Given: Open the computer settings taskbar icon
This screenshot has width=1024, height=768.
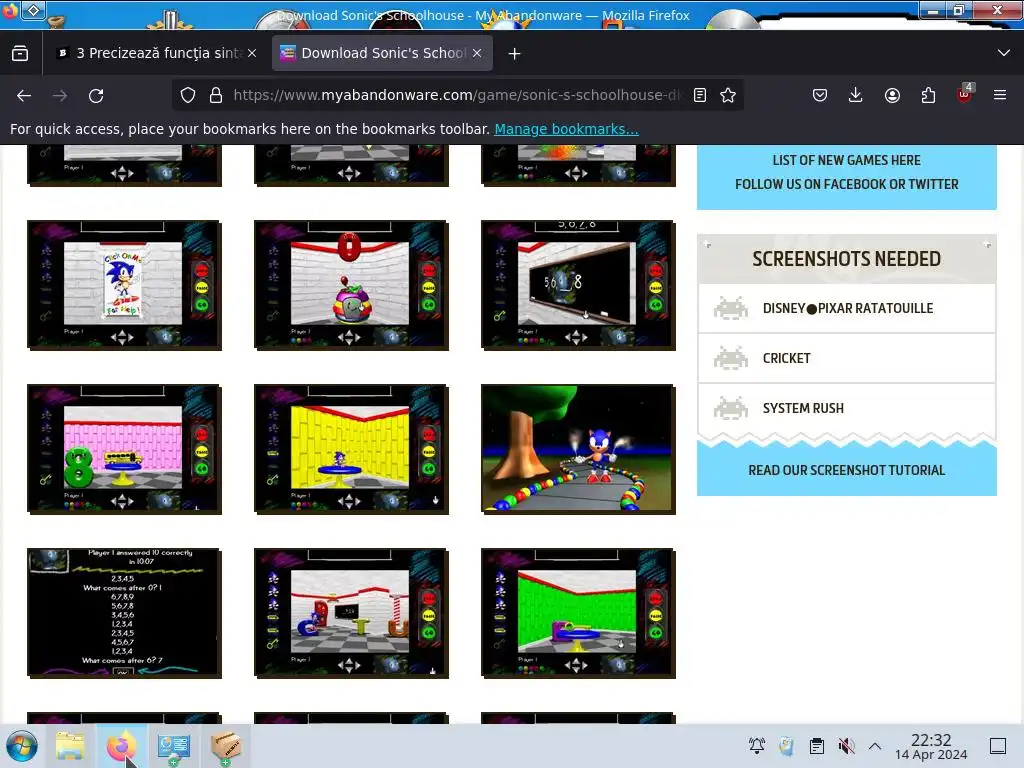Looking at the screenshot, I should coord(174,746).
